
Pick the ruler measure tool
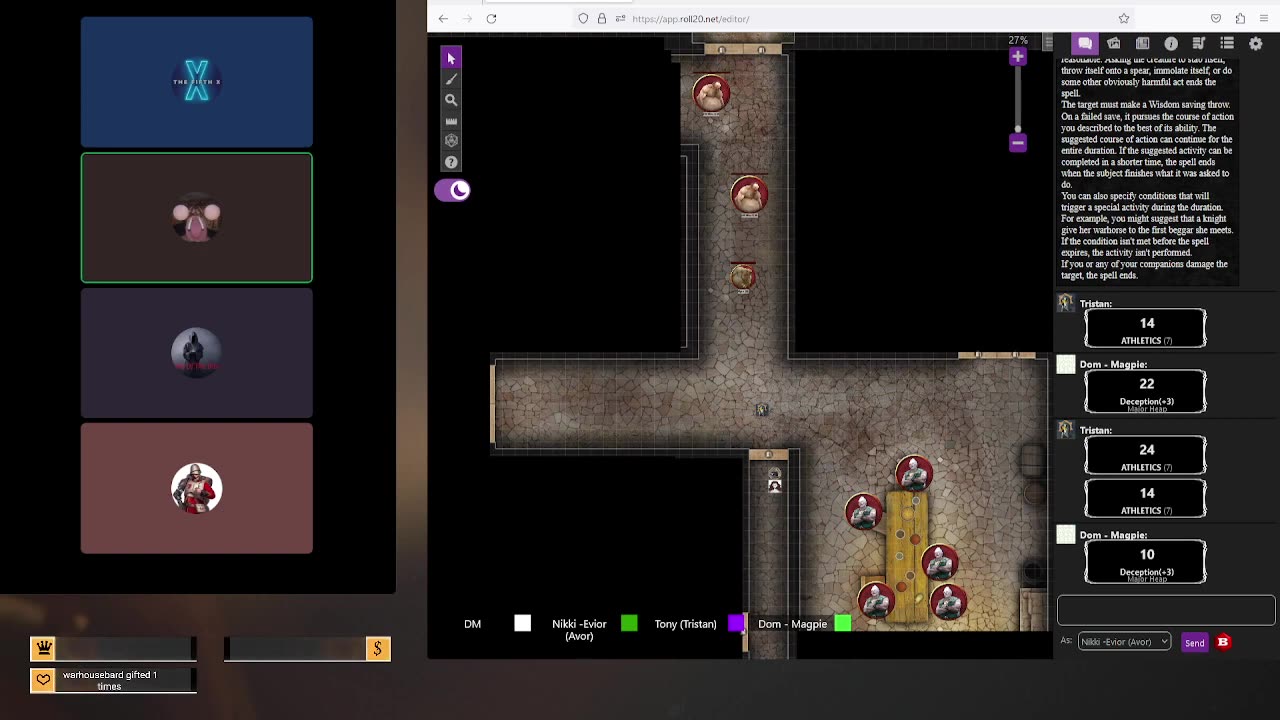(451, 121)
